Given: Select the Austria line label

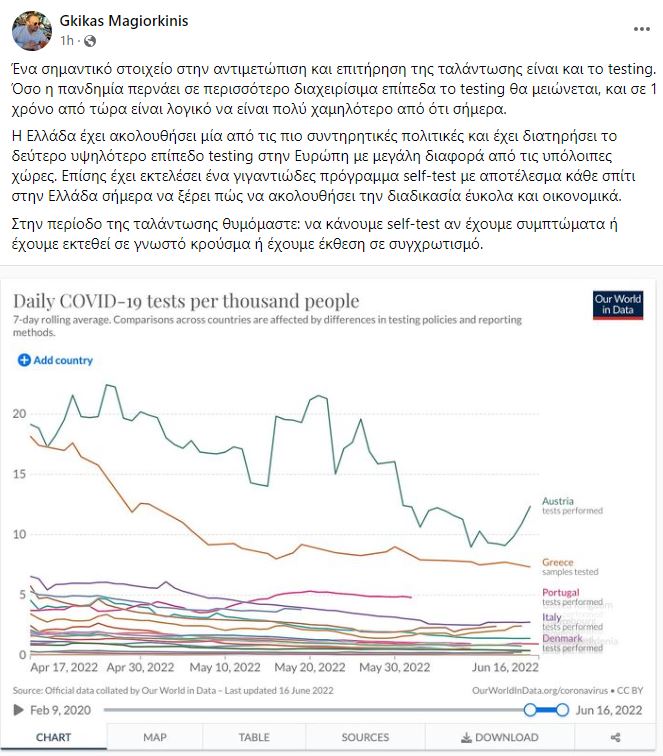Looking at the screenshot, I should pos(558,500).
